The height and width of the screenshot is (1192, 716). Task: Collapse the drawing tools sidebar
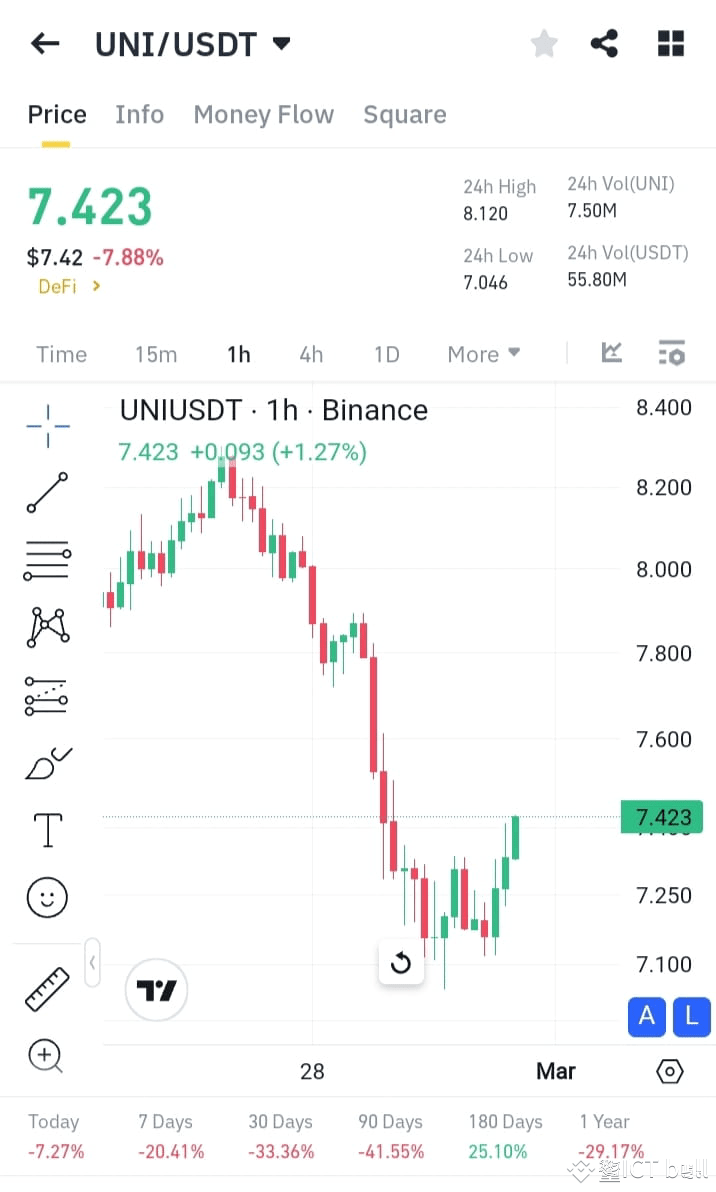92,961
